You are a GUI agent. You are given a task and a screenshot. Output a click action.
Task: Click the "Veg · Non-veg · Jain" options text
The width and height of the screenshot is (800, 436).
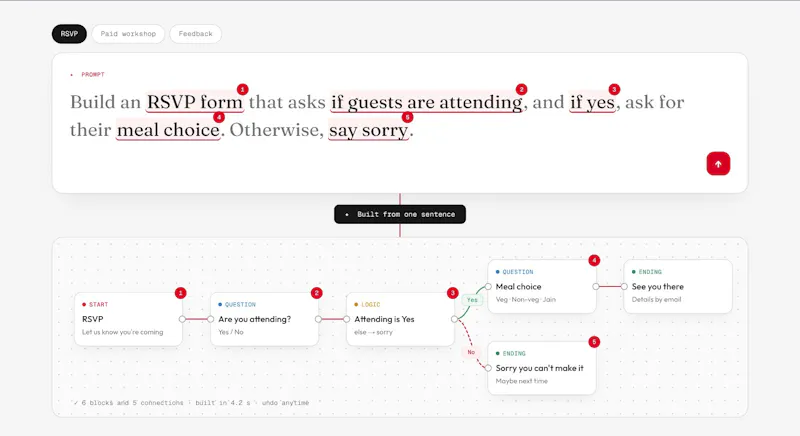526,299
